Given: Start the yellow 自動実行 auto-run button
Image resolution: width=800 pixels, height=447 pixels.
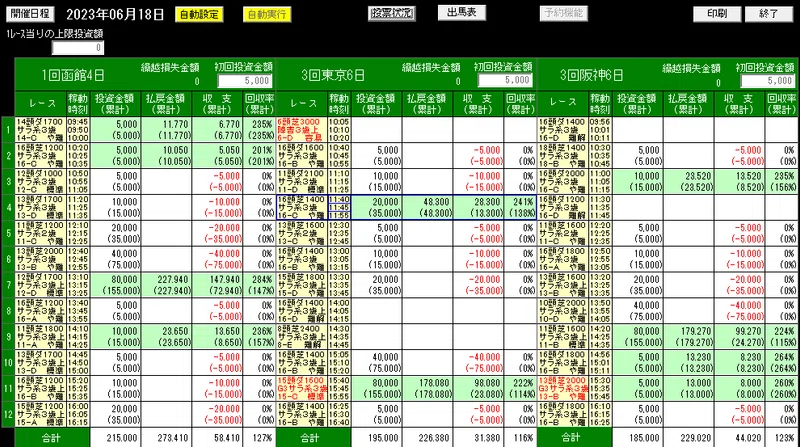Looking at the screenshot, I should [267, 14].
